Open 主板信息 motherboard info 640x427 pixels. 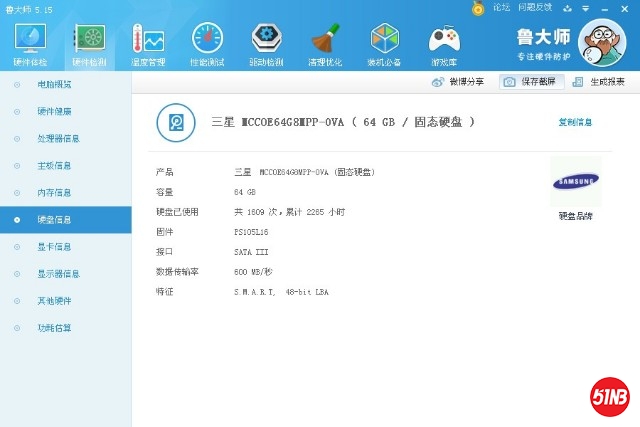coord(54,165)
